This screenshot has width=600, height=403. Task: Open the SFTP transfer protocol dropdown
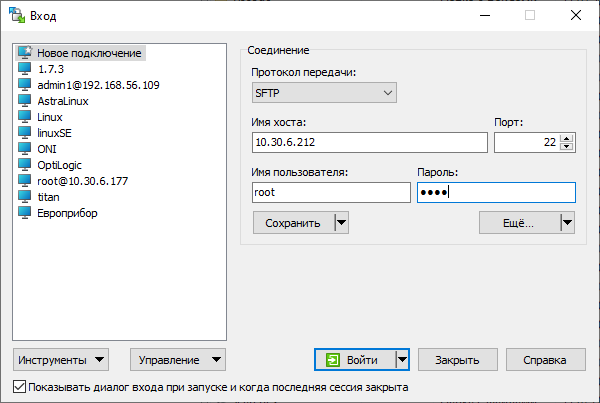pyautogui.click(x=324, y=93)
